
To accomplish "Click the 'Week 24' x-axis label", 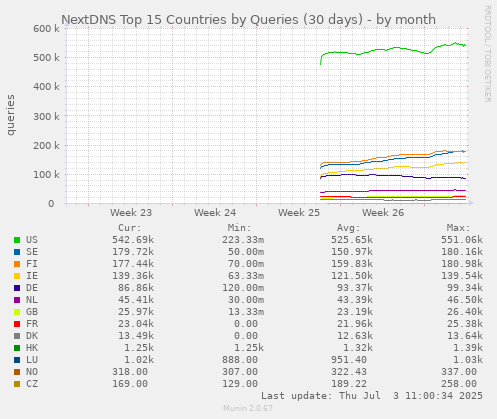I will click(x=215, y=213).
